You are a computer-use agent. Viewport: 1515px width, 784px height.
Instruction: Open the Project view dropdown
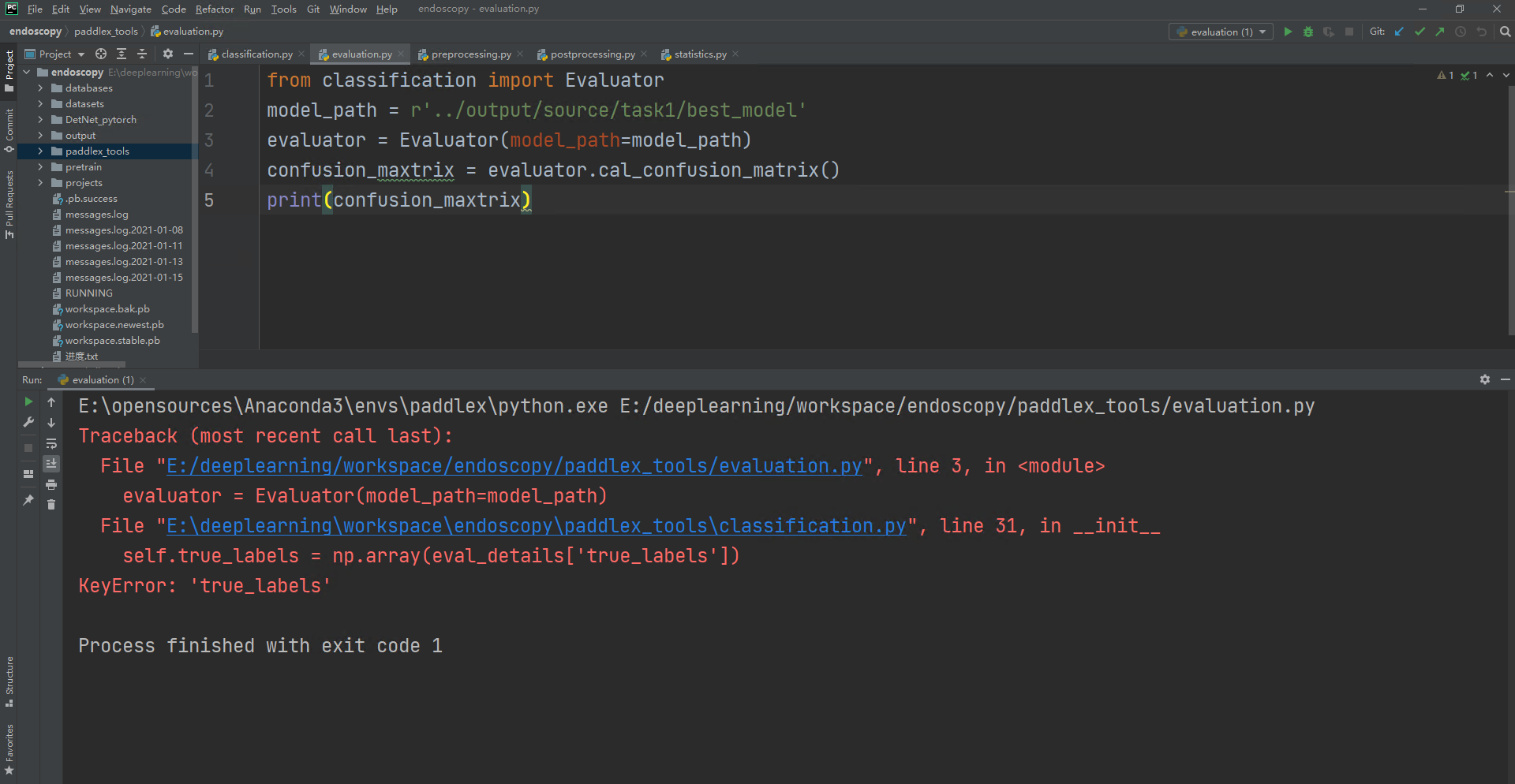pyautogui.click(x=54, y=54)
